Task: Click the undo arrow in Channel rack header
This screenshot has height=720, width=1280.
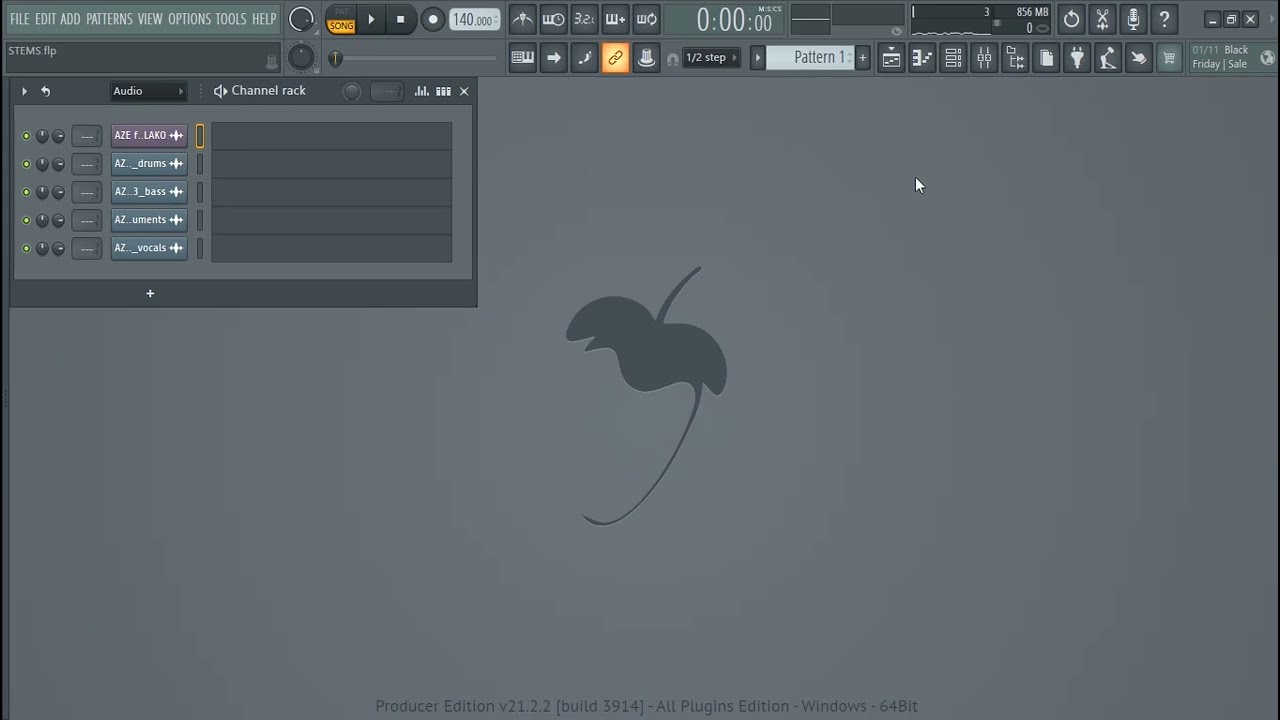Action: click(45, 91)
